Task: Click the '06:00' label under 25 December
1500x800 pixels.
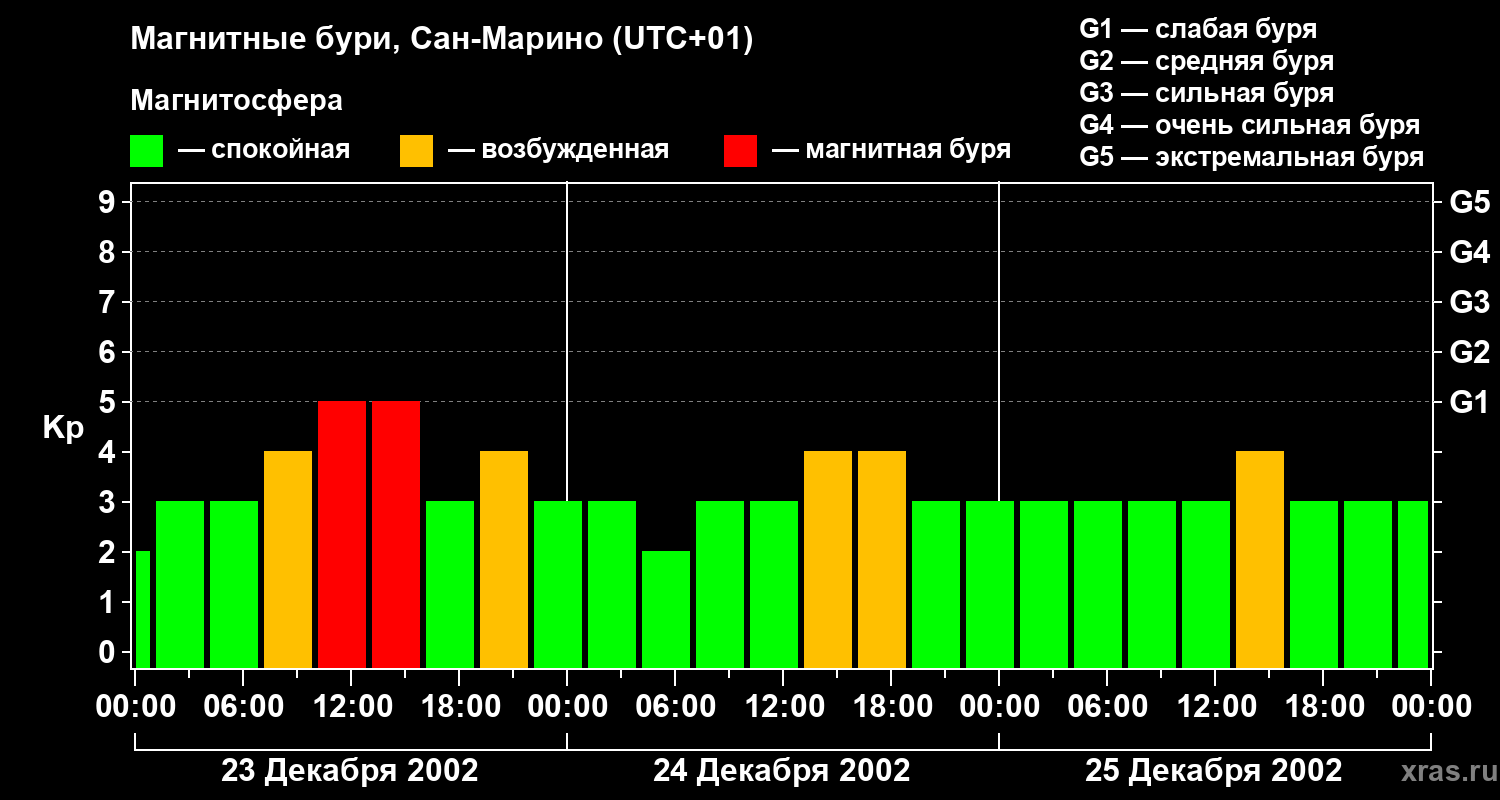Action: 1107,707
